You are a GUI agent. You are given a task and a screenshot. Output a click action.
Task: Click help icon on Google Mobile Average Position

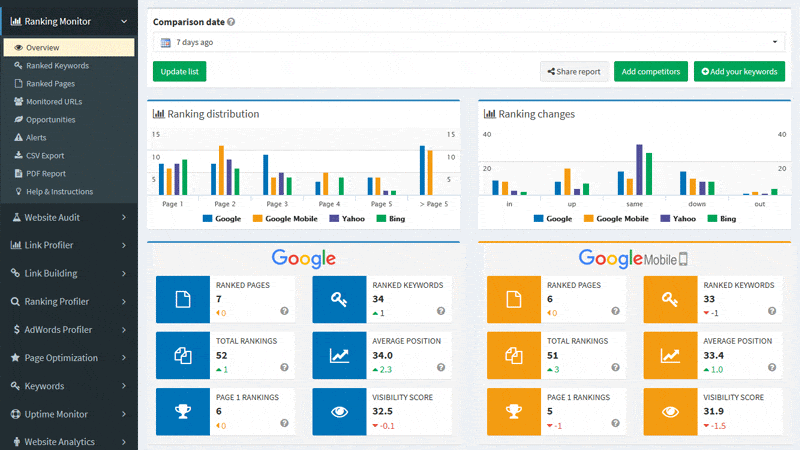(772, 367)
